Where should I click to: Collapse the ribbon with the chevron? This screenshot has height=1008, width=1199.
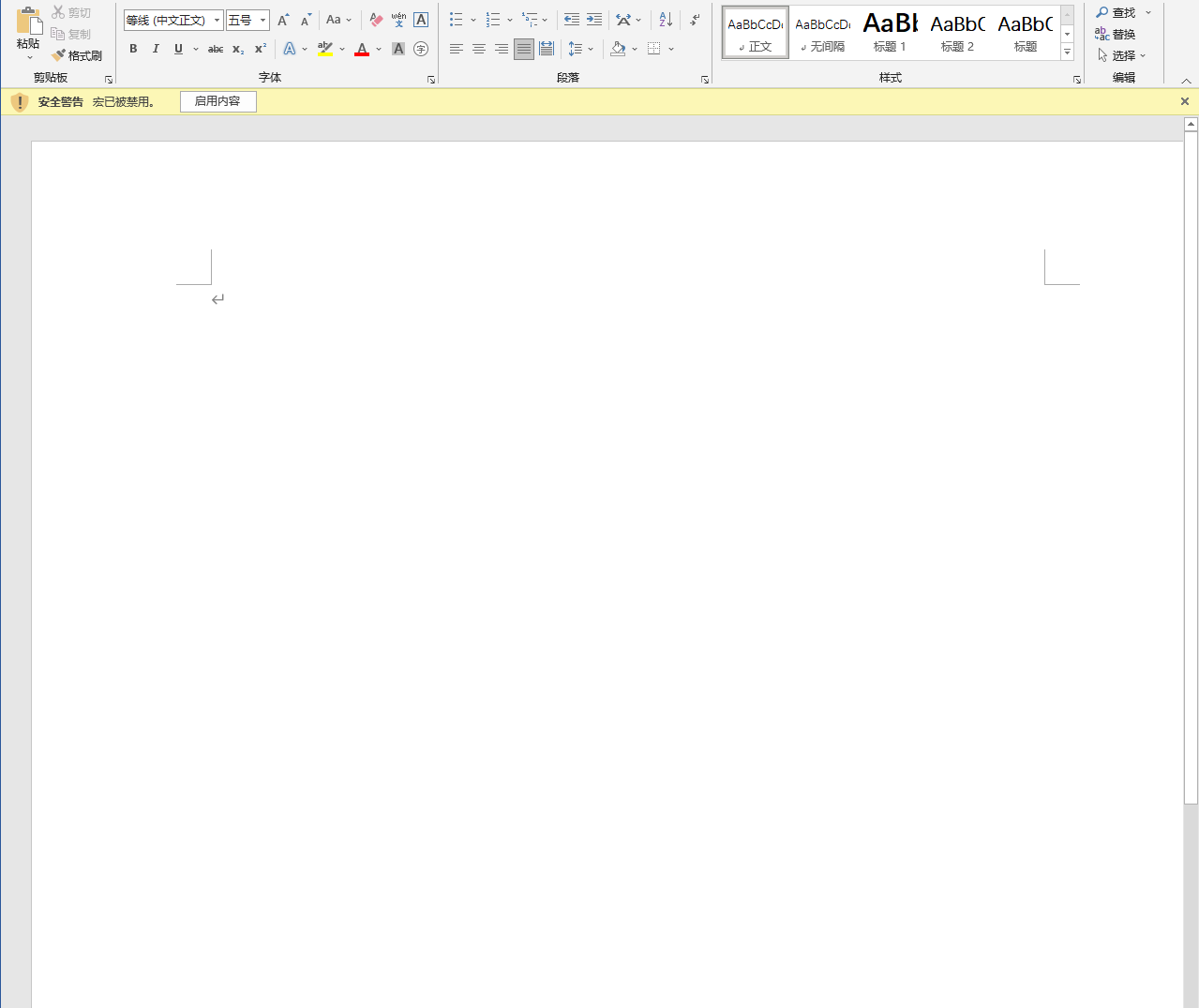1186,81
